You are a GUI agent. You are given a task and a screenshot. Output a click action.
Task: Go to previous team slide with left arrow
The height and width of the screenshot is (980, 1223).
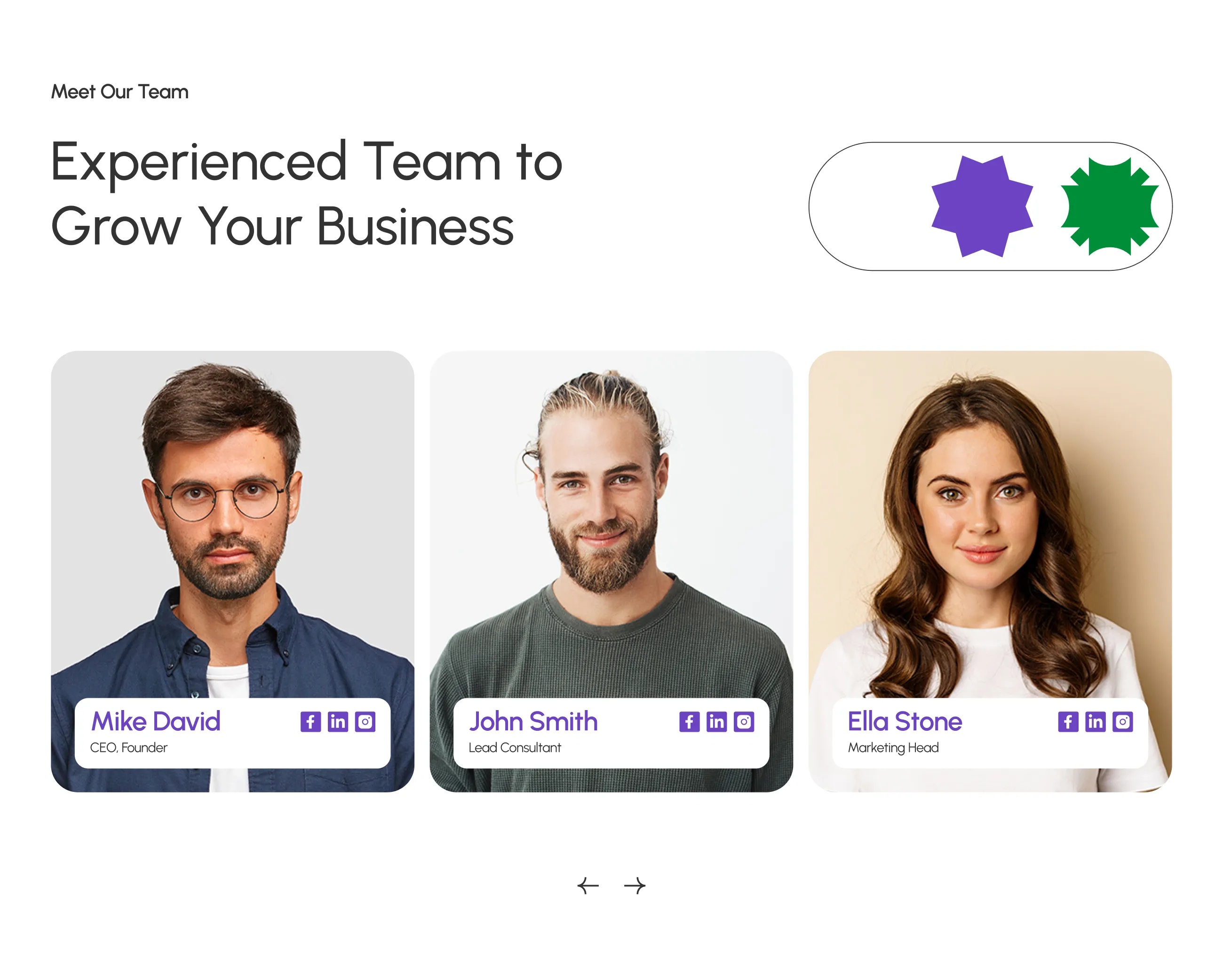588,885
